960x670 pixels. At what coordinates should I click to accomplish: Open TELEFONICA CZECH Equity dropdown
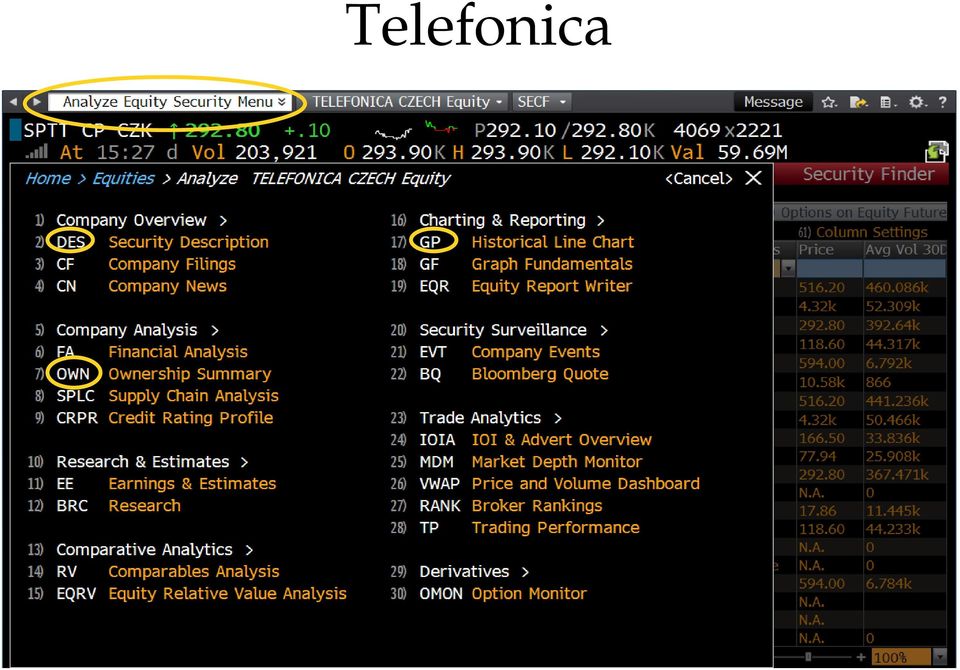[x=407, y=102]
